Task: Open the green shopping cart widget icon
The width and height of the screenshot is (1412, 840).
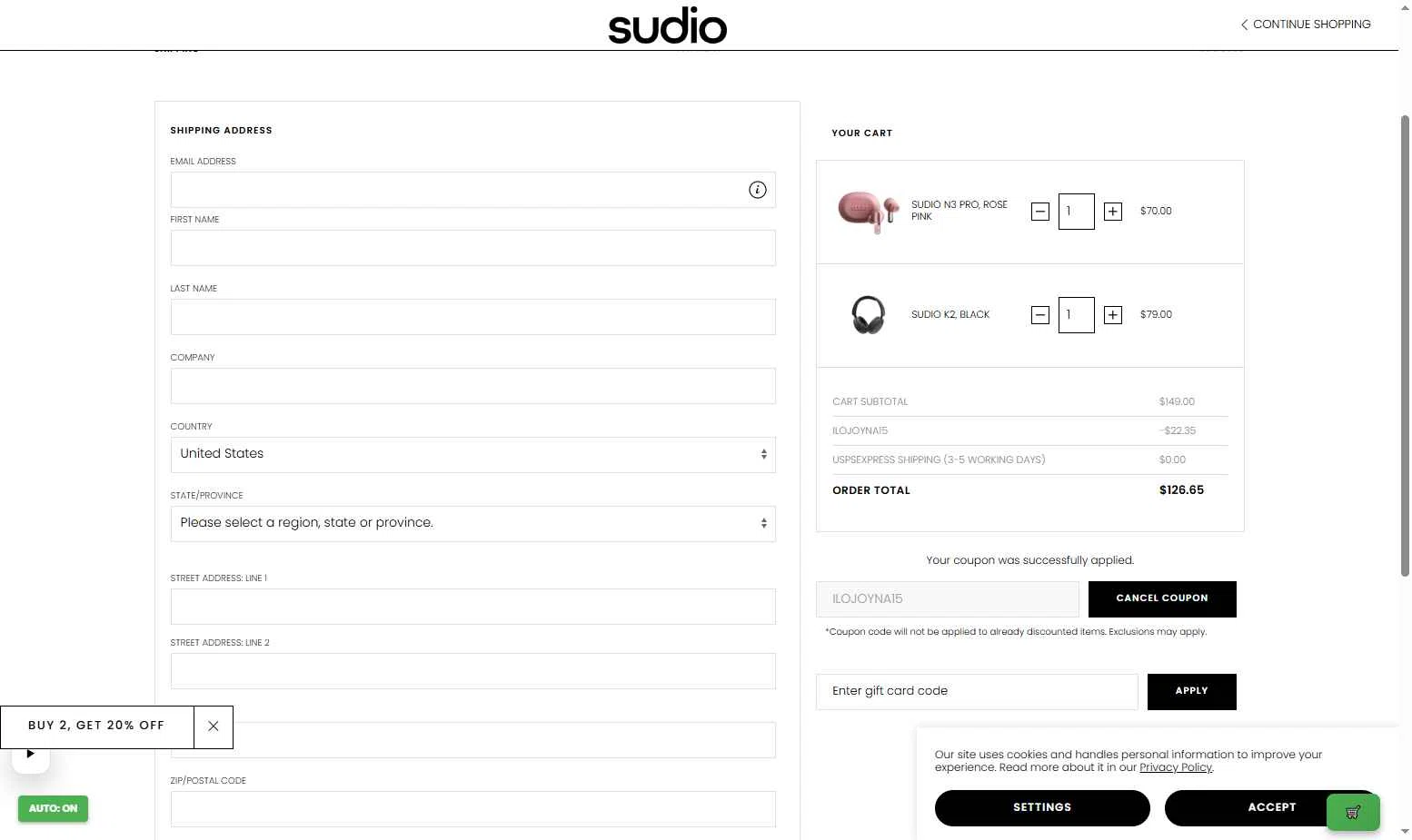Action: [x=1353, y=812]
